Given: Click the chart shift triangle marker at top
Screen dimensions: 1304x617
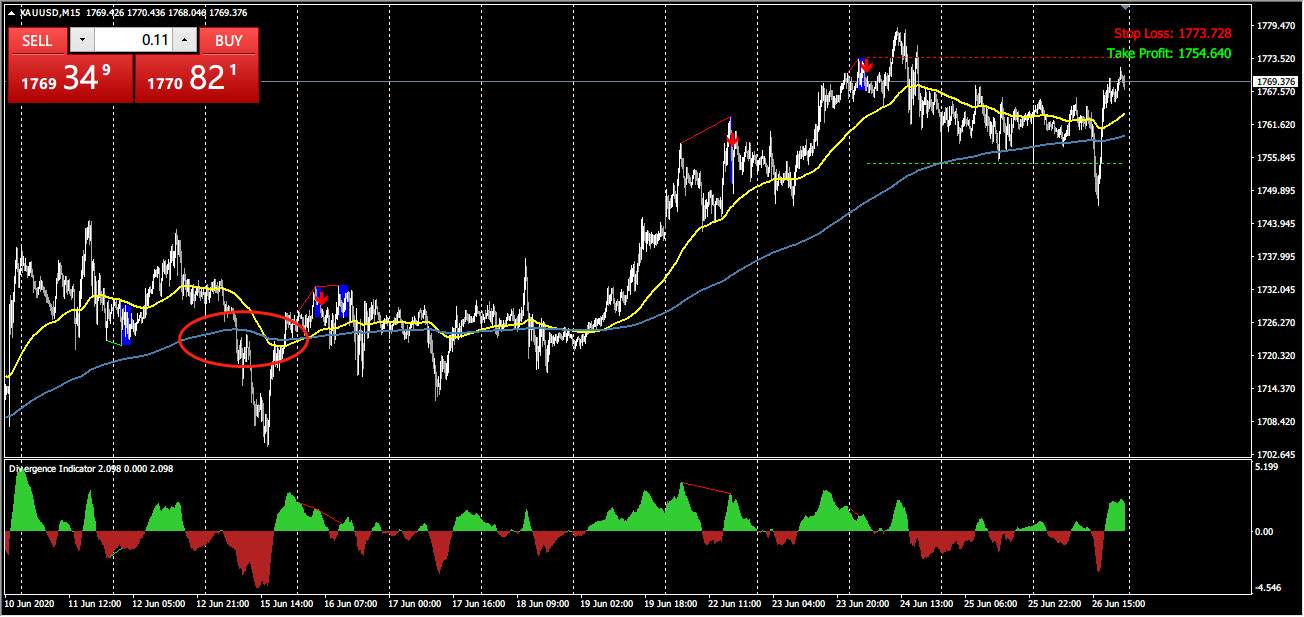Looking at the screenshot, I should [1127, 5].
